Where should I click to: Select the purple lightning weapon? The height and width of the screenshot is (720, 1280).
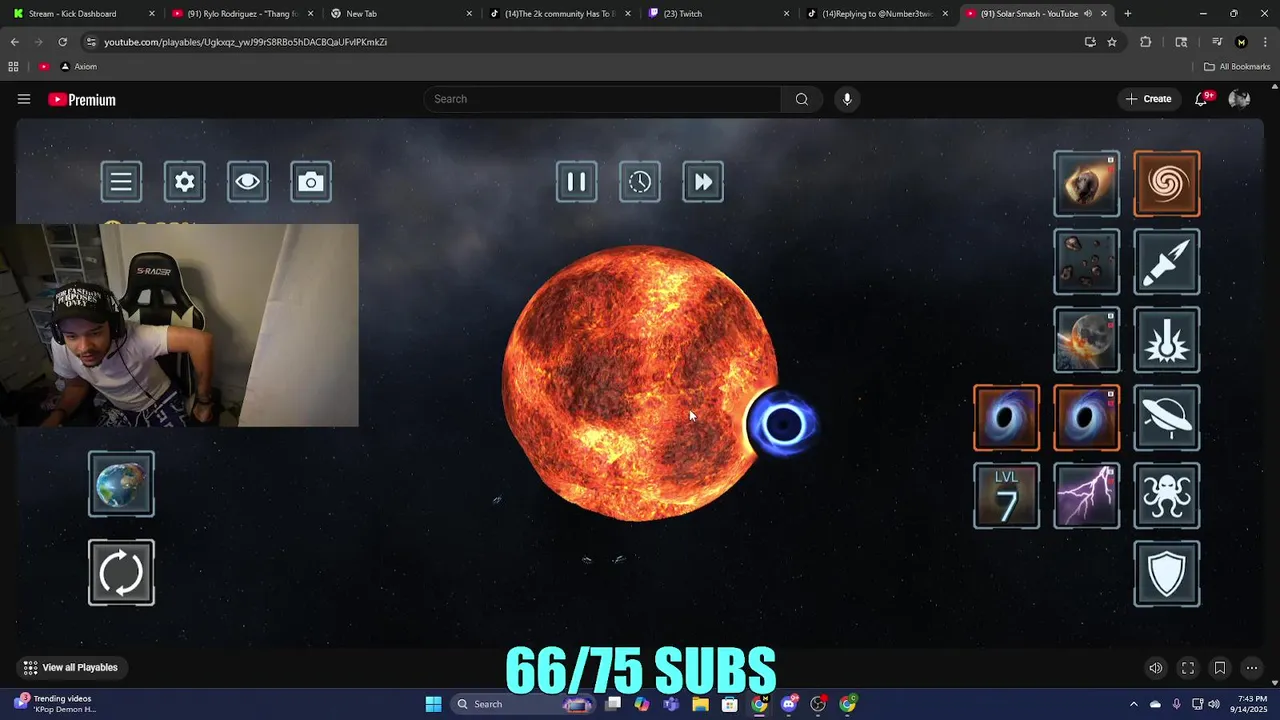[x=1087, y=496]
